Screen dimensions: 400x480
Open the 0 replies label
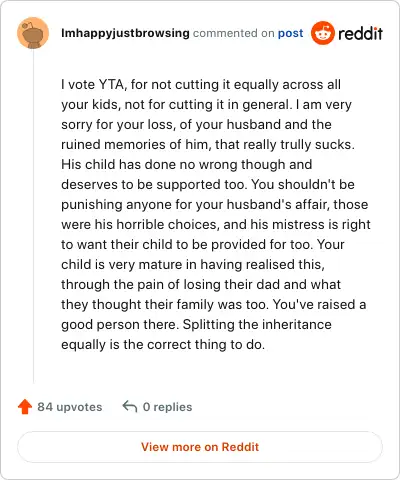click(167, 407)
